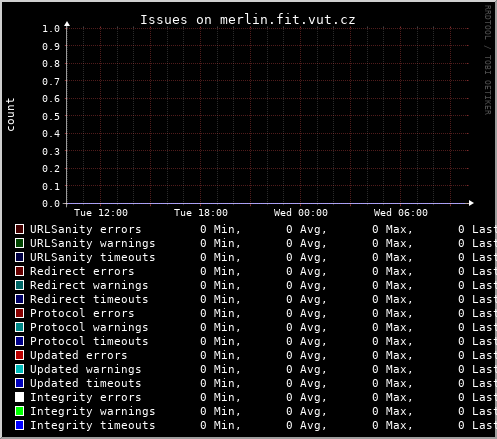This screenshot has width=497, height=439.
Task: Click the Updated errors bright red swatch
Action: (20, 355)
